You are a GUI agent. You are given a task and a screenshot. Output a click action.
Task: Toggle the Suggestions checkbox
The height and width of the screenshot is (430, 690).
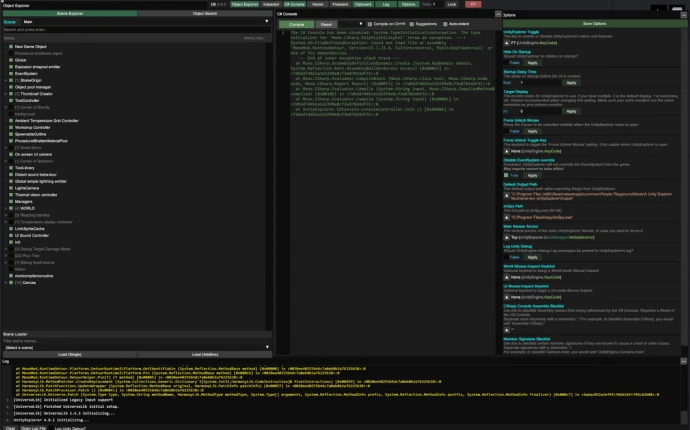411,24
